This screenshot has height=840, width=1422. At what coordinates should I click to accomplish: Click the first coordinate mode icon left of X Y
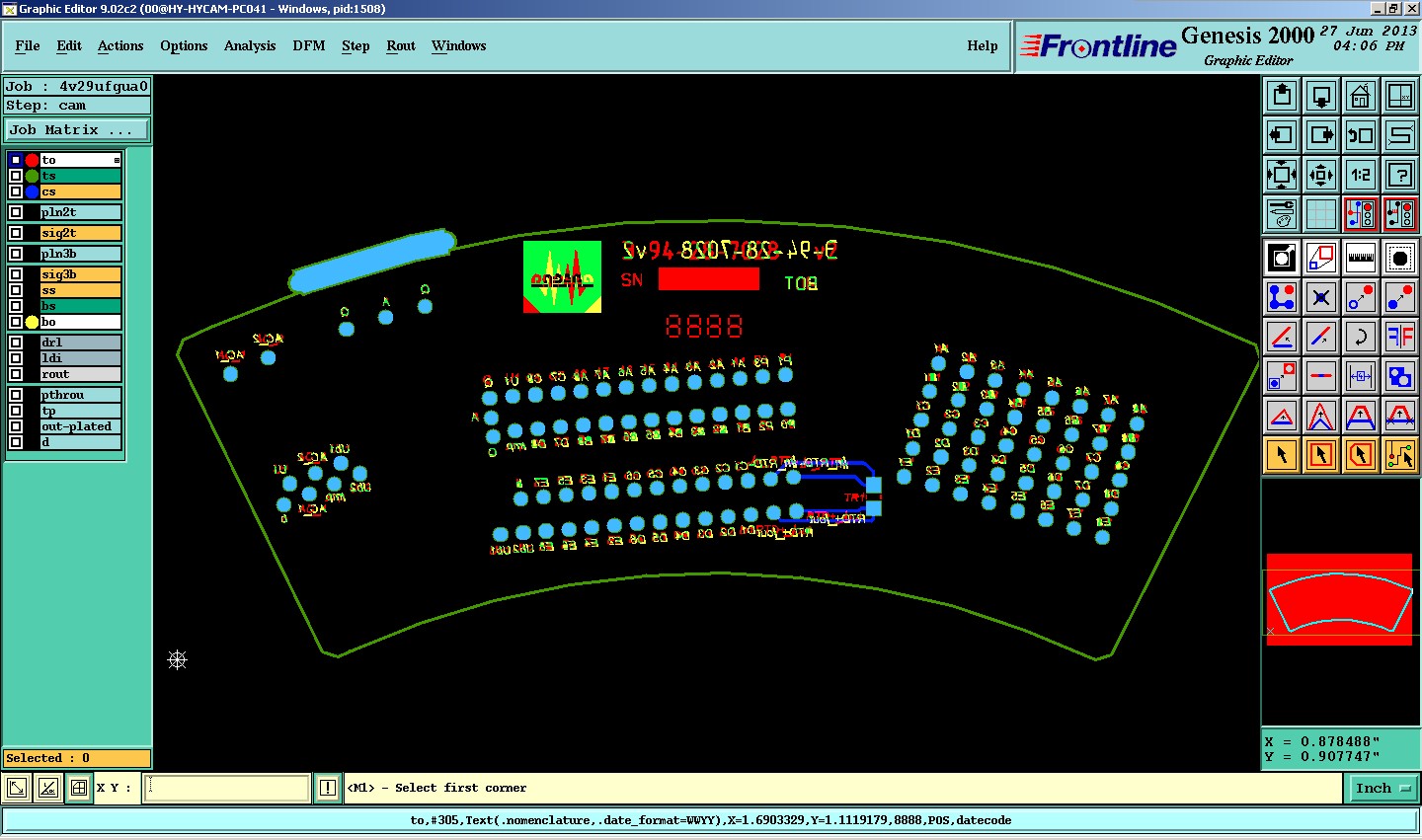point(17,788)
